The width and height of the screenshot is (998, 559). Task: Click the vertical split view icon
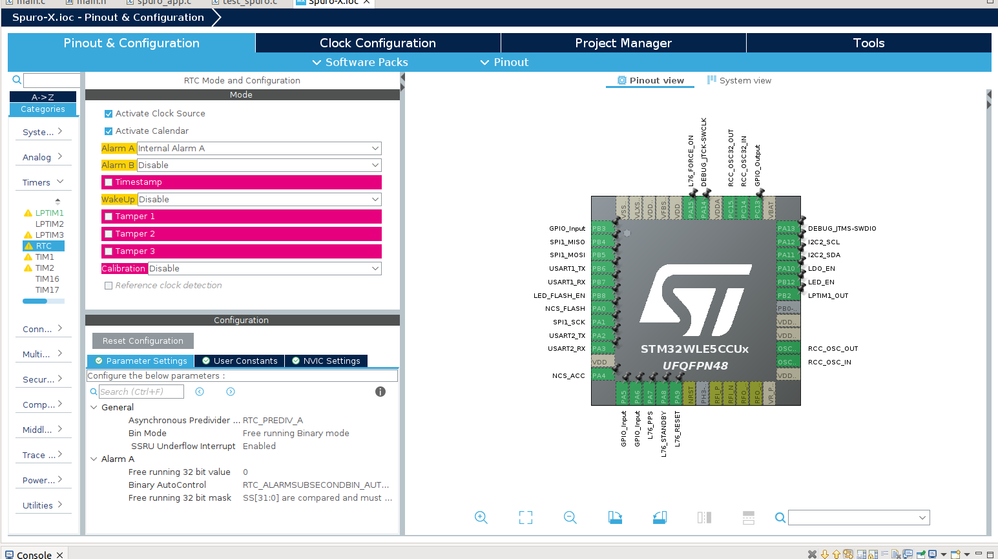(704, 518)
